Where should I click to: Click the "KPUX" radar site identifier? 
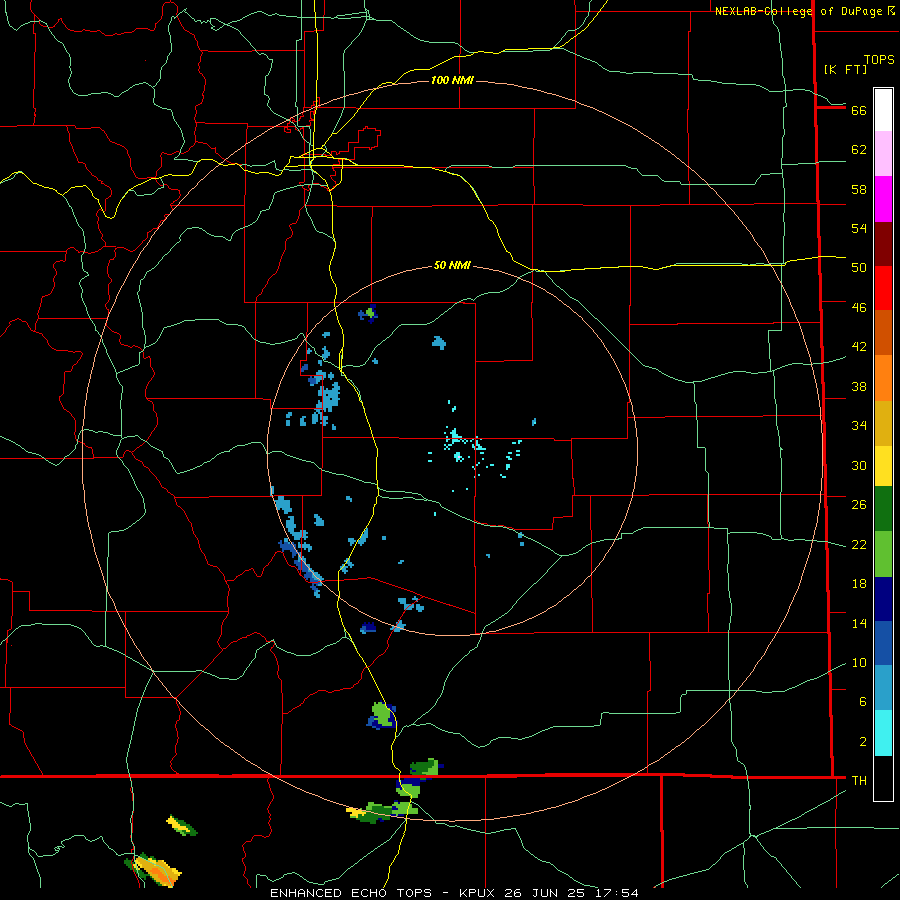[x=478, y=893]
